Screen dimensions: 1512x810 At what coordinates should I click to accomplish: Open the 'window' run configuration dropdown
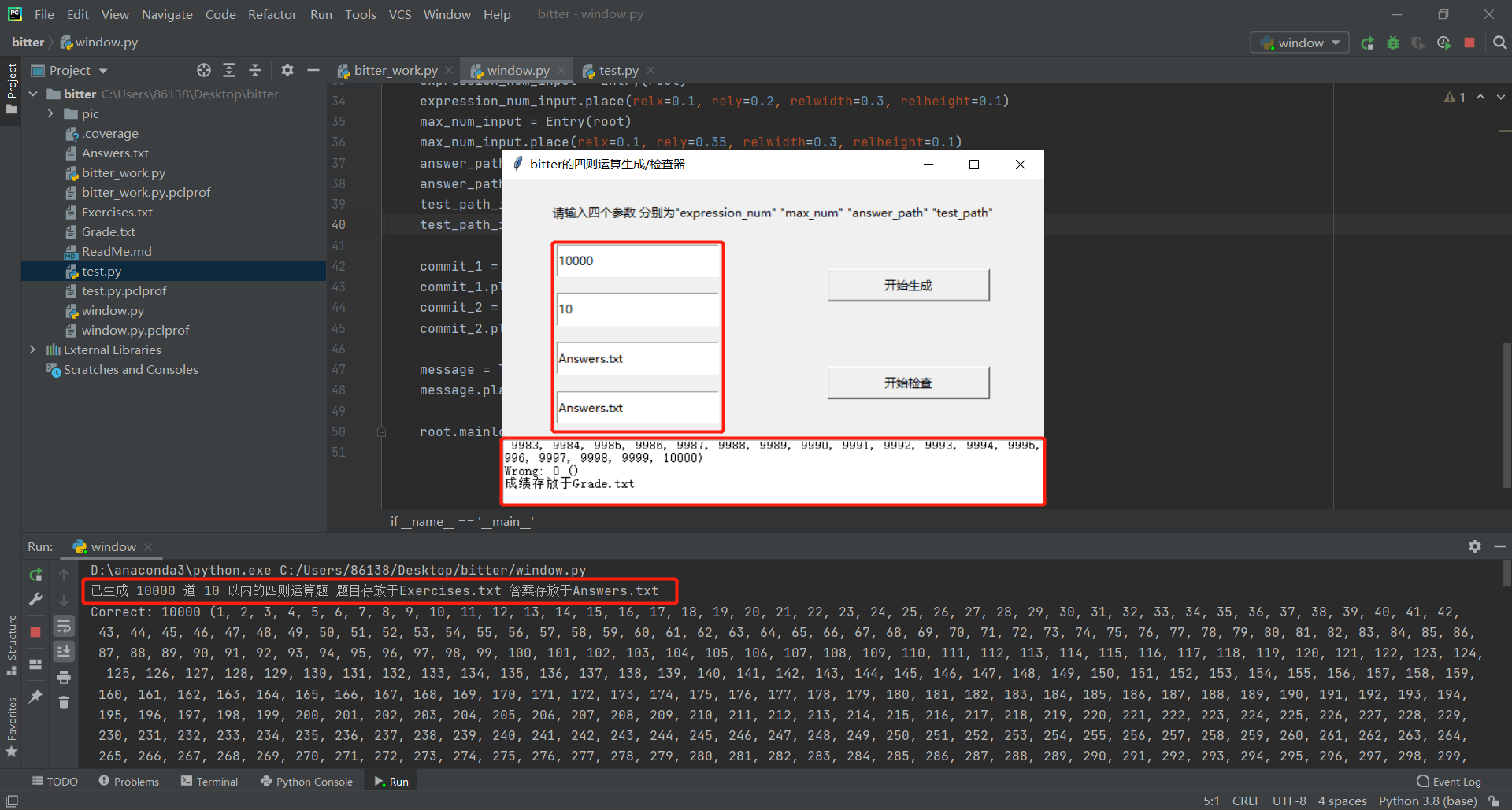point(1300,43)
